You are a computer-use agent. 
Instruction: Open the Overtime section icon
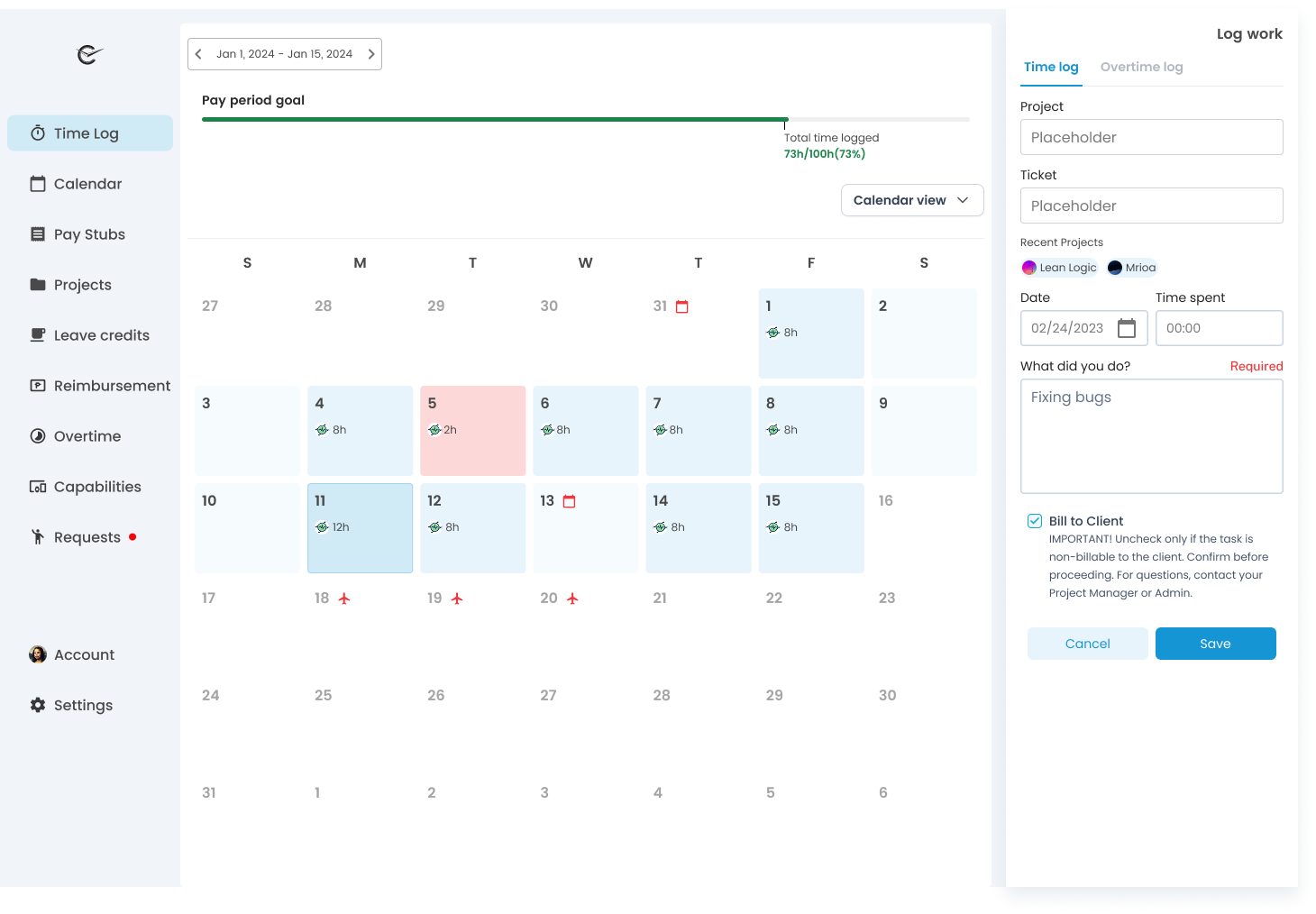coord(38,435)
